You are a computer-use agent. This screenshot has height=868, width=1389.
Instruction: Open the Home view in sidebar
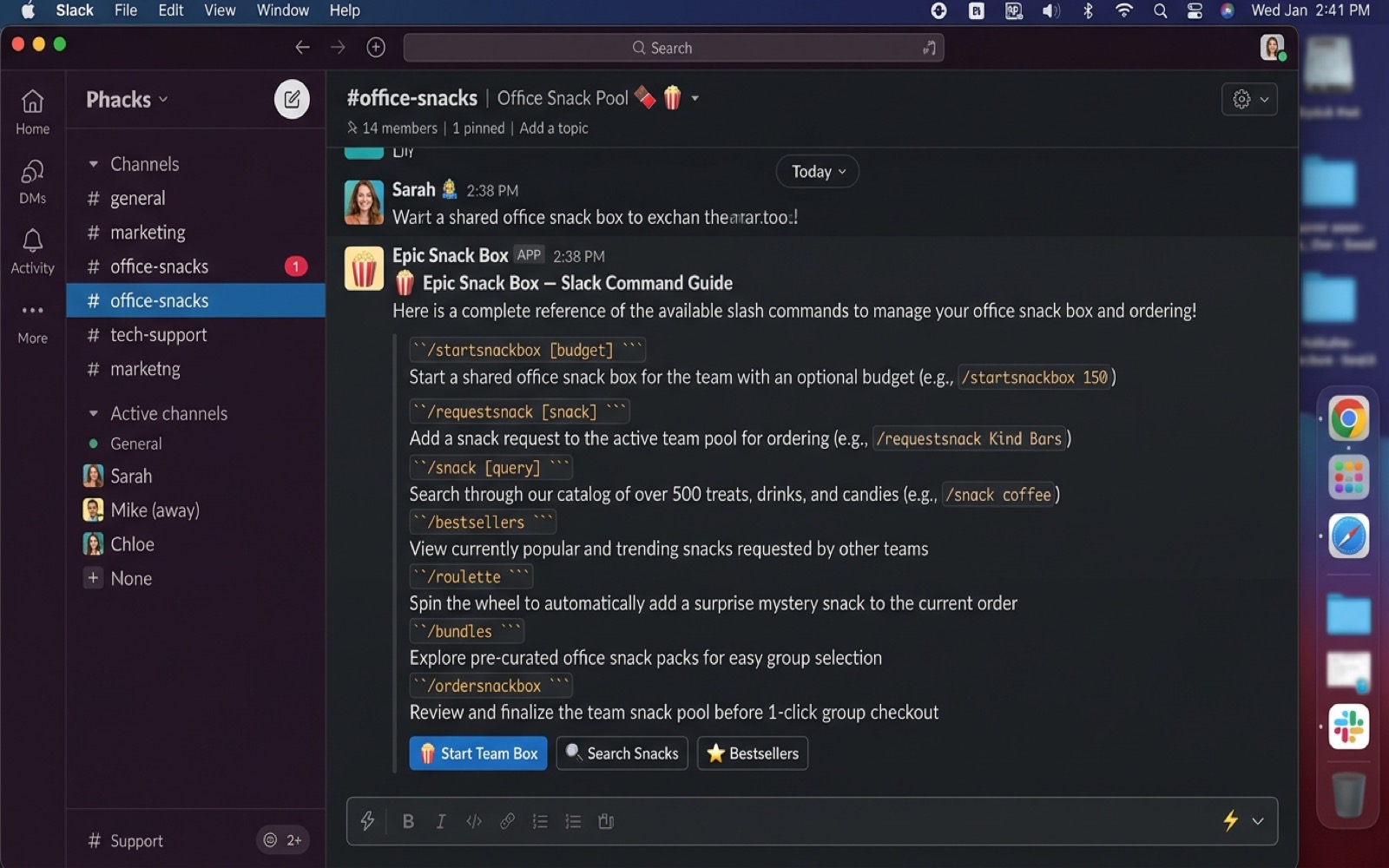coord(32,112)
